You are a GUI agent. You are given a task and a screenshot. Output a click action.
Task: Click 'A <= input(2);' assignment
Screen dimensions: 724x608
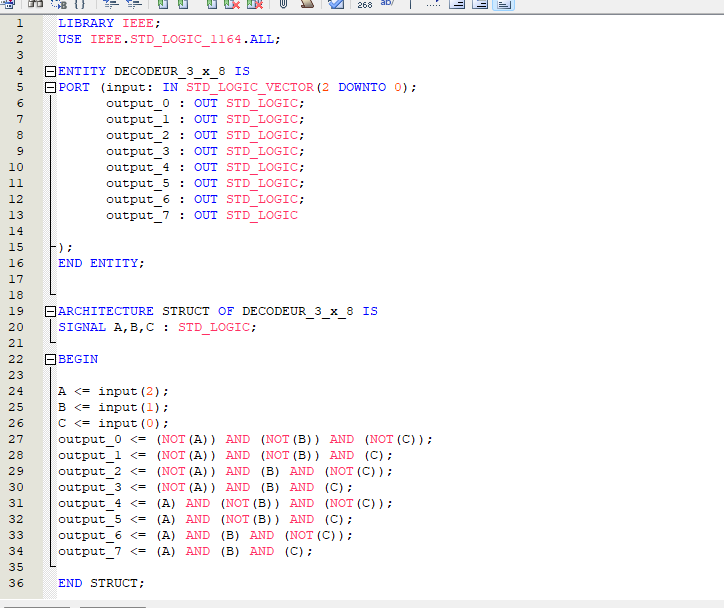tap(113, 391)
